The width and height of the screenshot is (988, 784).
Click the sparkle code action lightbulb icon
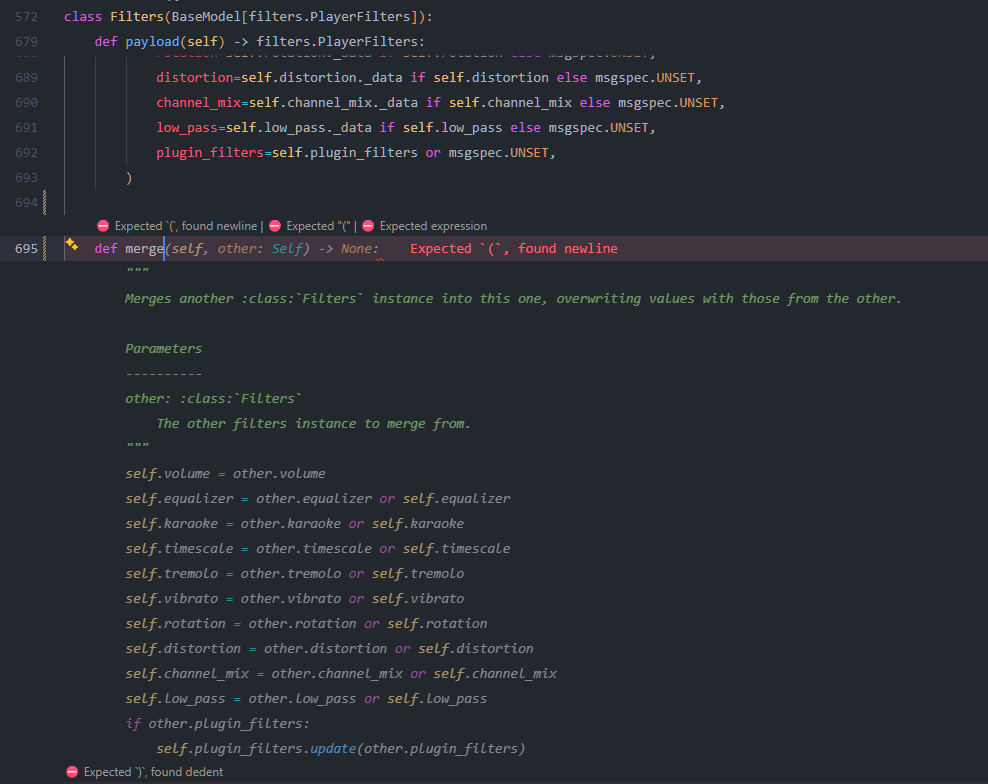tap(72, 245)
